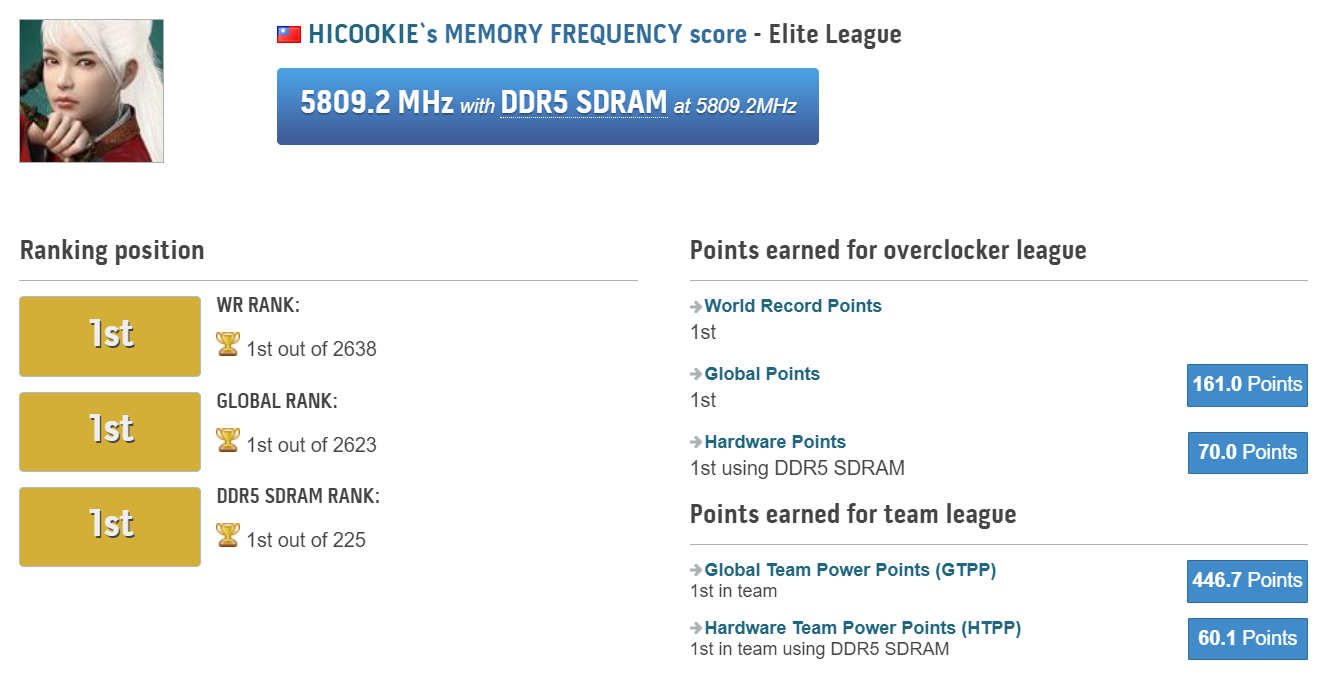The width and height of the screenshot is (1333, 688).
Task: Follow the Global Points link
Action: tap(762, 374)
